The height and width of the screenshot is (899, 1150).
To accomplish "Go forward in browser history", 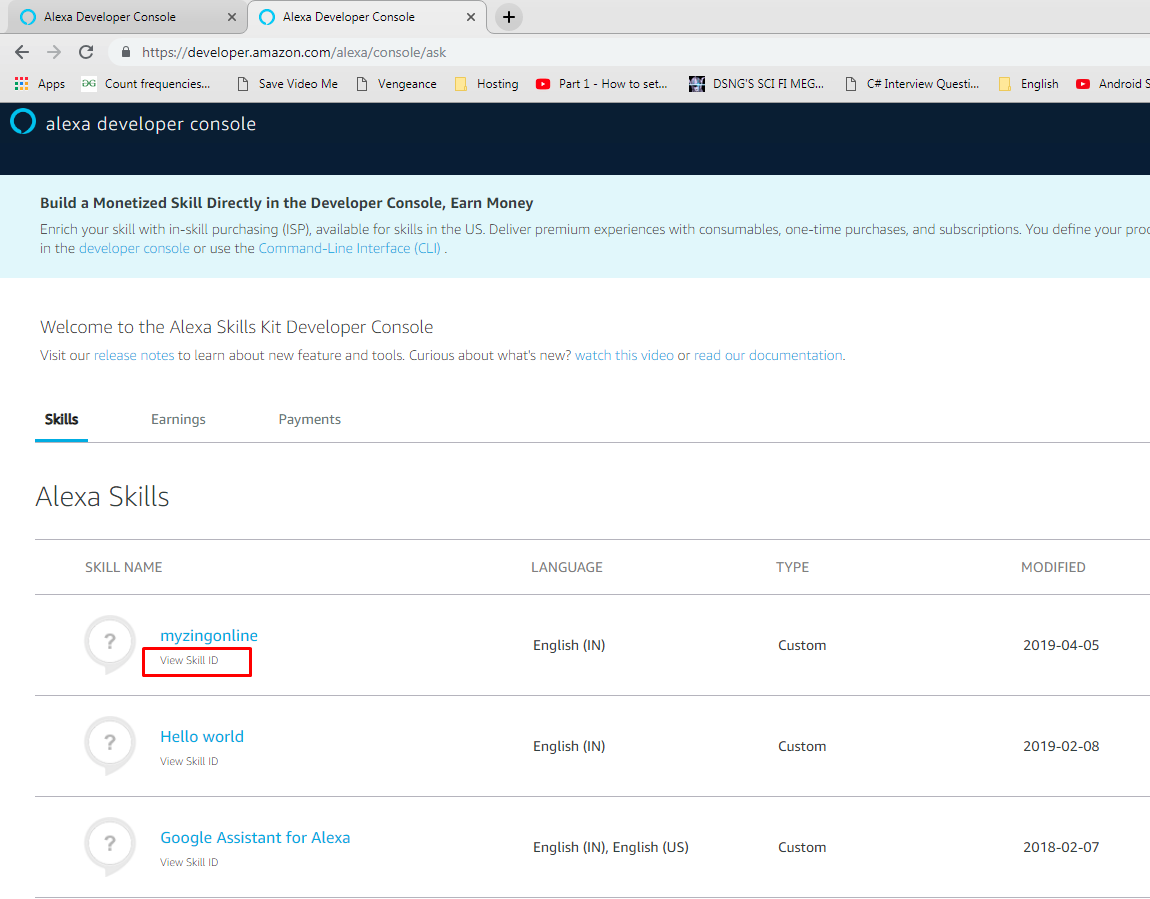I will (54, 52).
